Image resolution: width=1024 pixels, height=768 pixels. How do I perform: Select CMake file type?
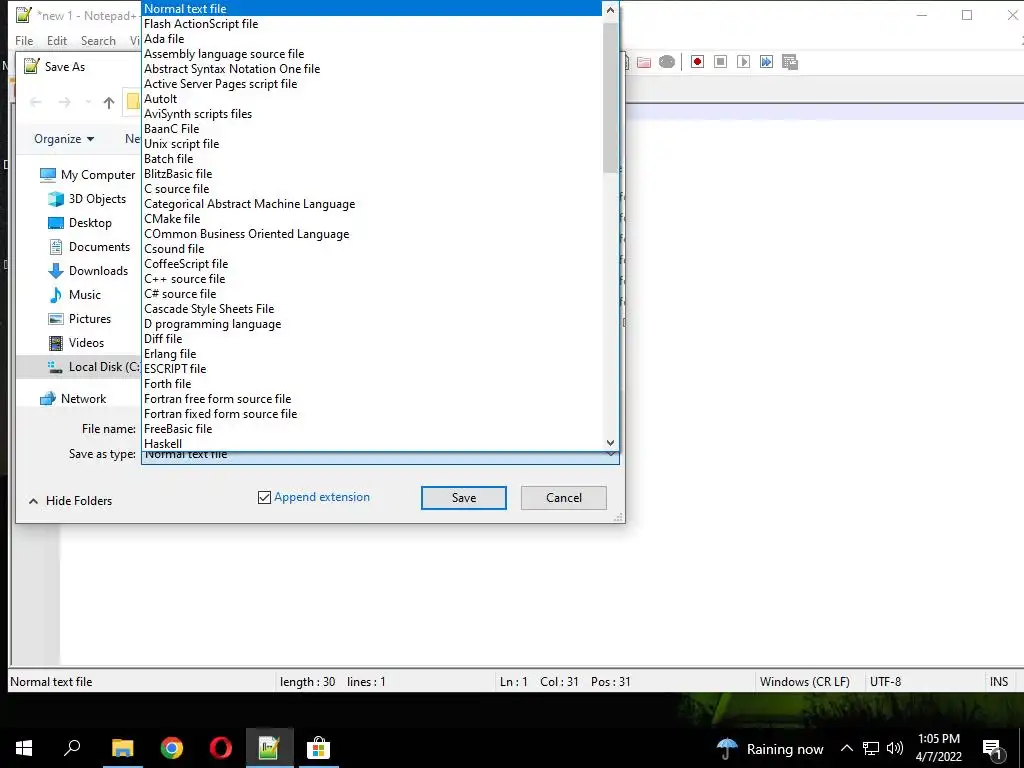pos(372,219)
